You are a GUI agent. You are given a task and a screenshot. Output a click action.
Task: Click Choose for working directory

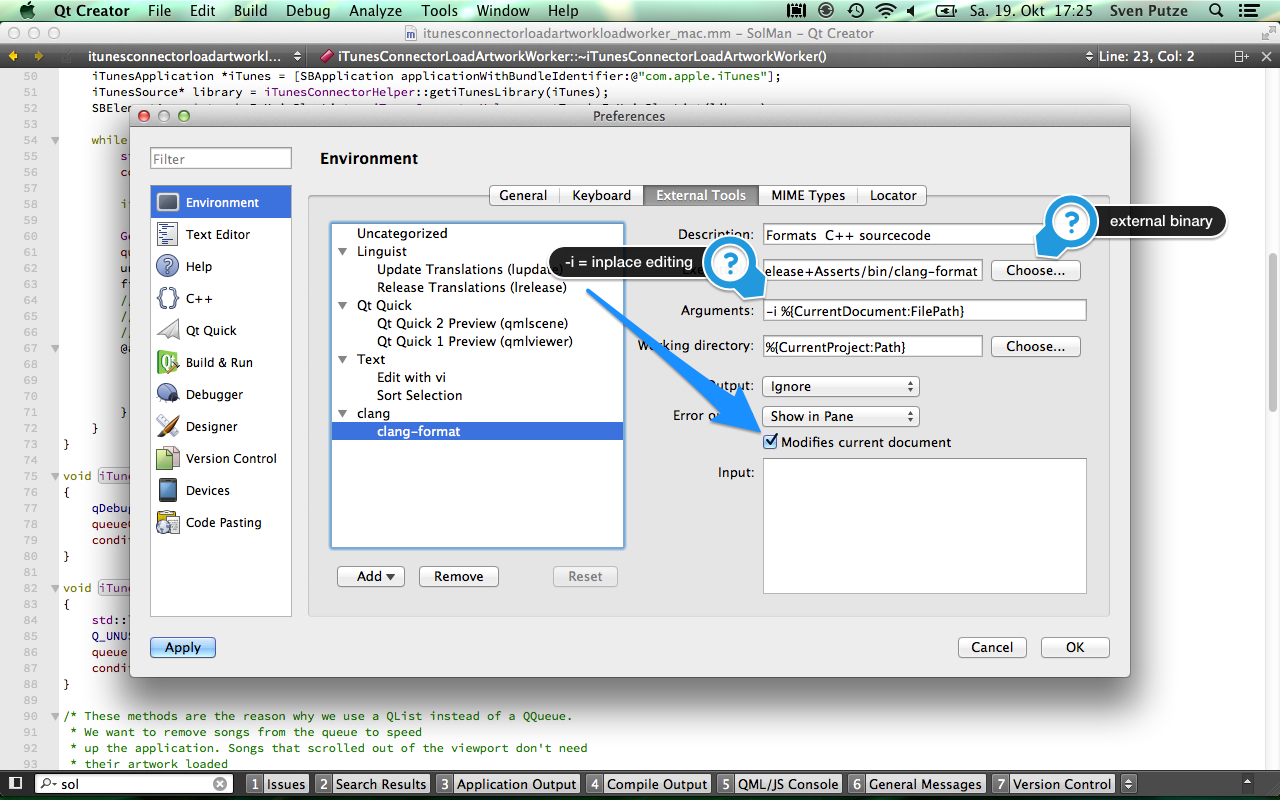coord(1036,346)
